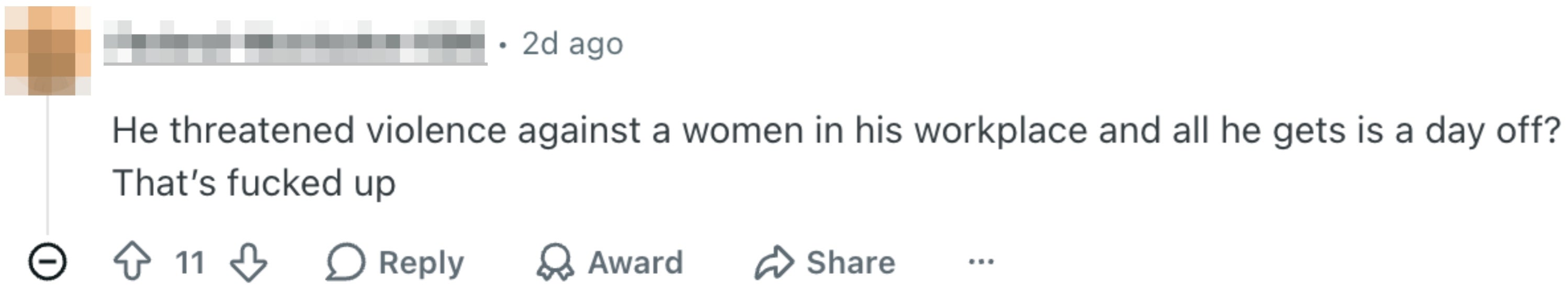
Task: Click the "Award" text label
Action: point(636,262)
